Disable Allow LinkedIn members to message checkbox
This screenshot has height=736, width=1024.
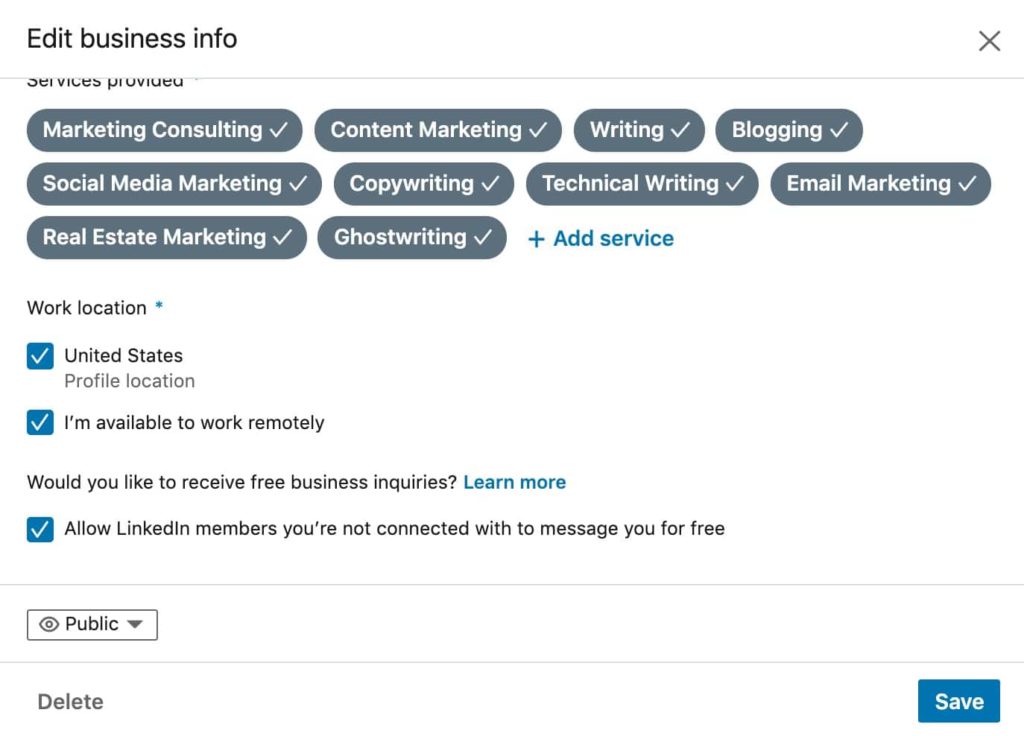pyautogui.click(x=40, y=529)
